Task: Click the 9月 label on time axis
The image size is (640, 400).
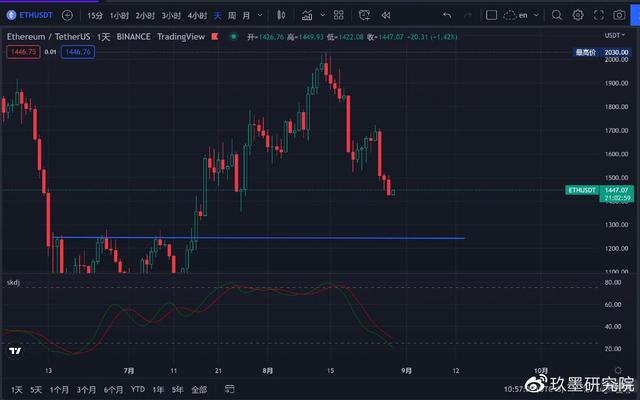Action: [407, 371]
